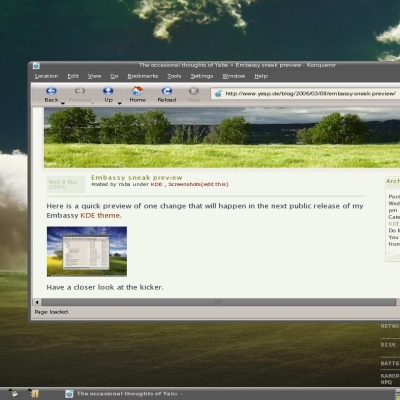The image size is (400, 400).
Task: Open the bookmarks book launcher in the panel
Action: click(x=33, y=393)
